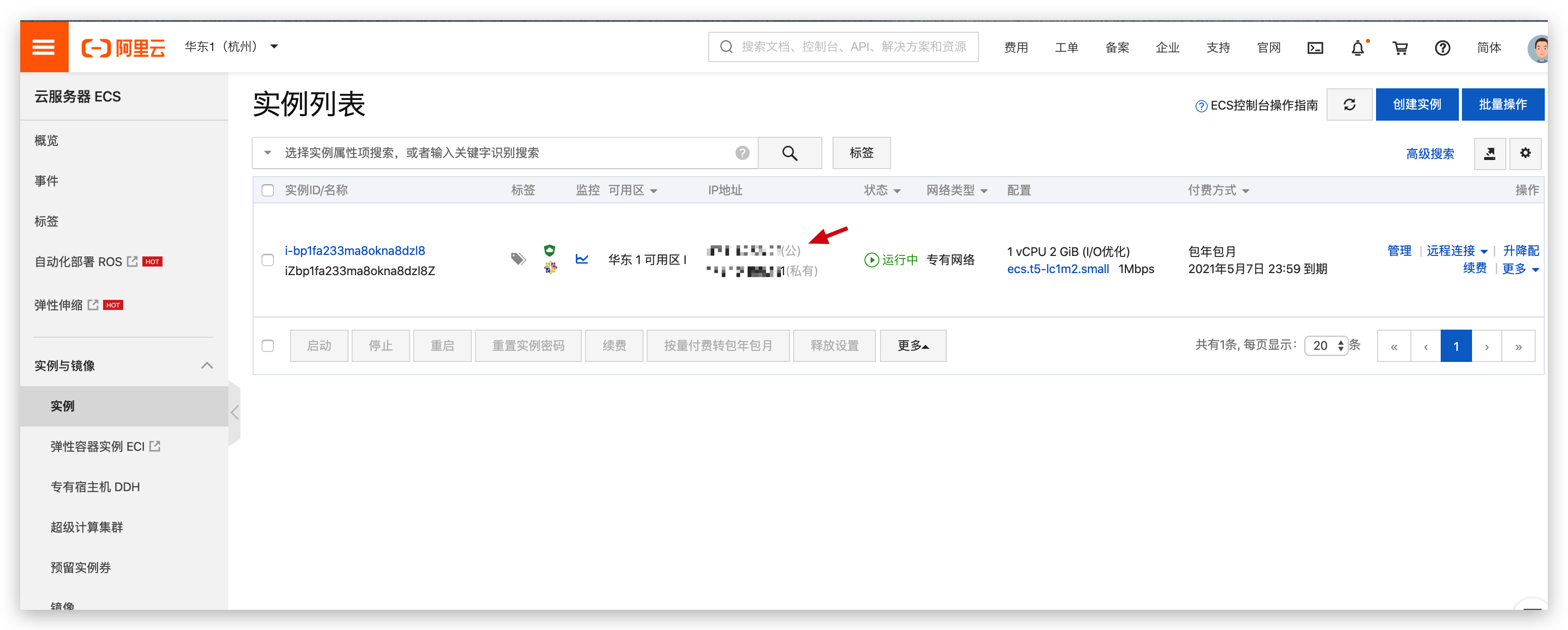Open the 高级搜索 link
Screen dimensions: 1568x630
[x=1430, y=154]
